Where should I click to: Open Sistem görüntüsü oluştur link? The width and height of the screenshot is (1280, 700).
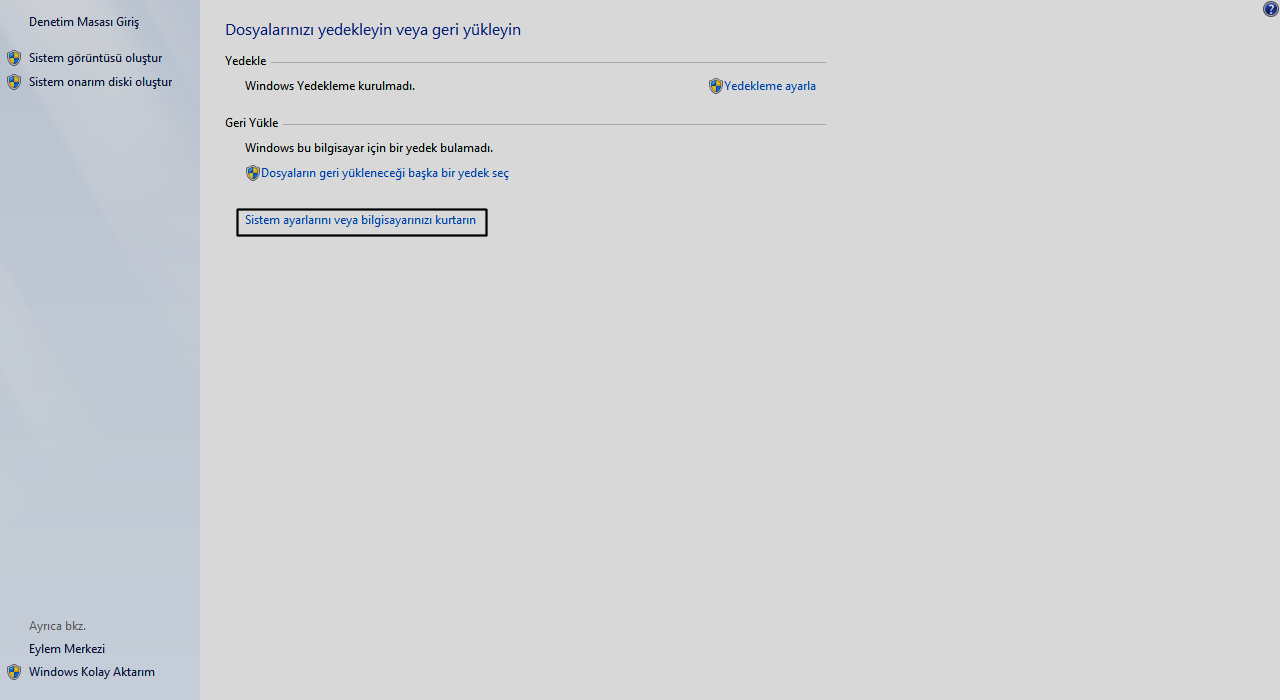(x=95, y=58)
